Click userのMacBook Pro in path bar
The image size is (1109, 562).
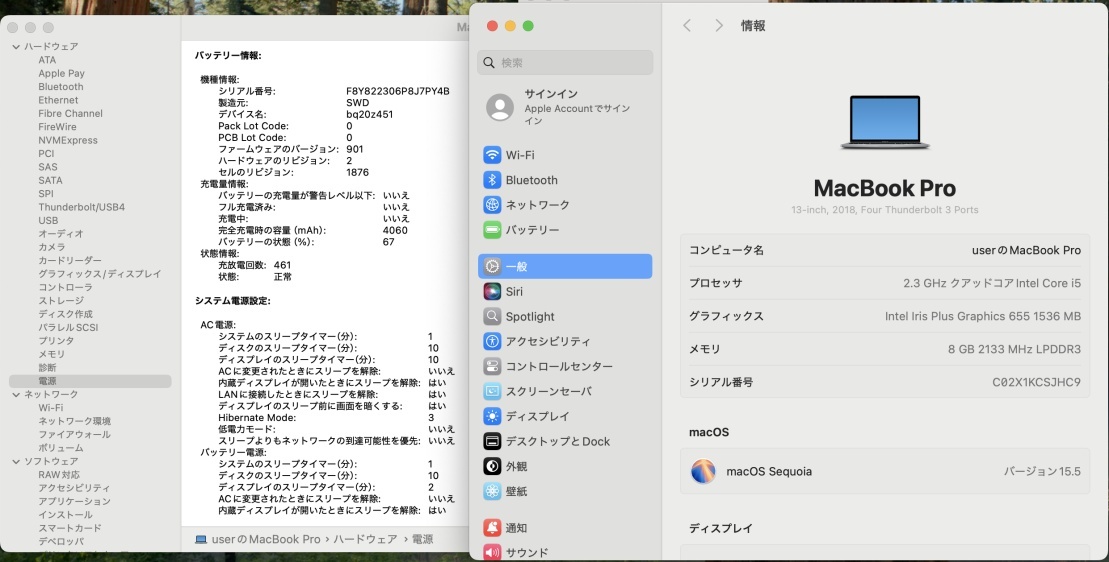[x=266, y=539]
